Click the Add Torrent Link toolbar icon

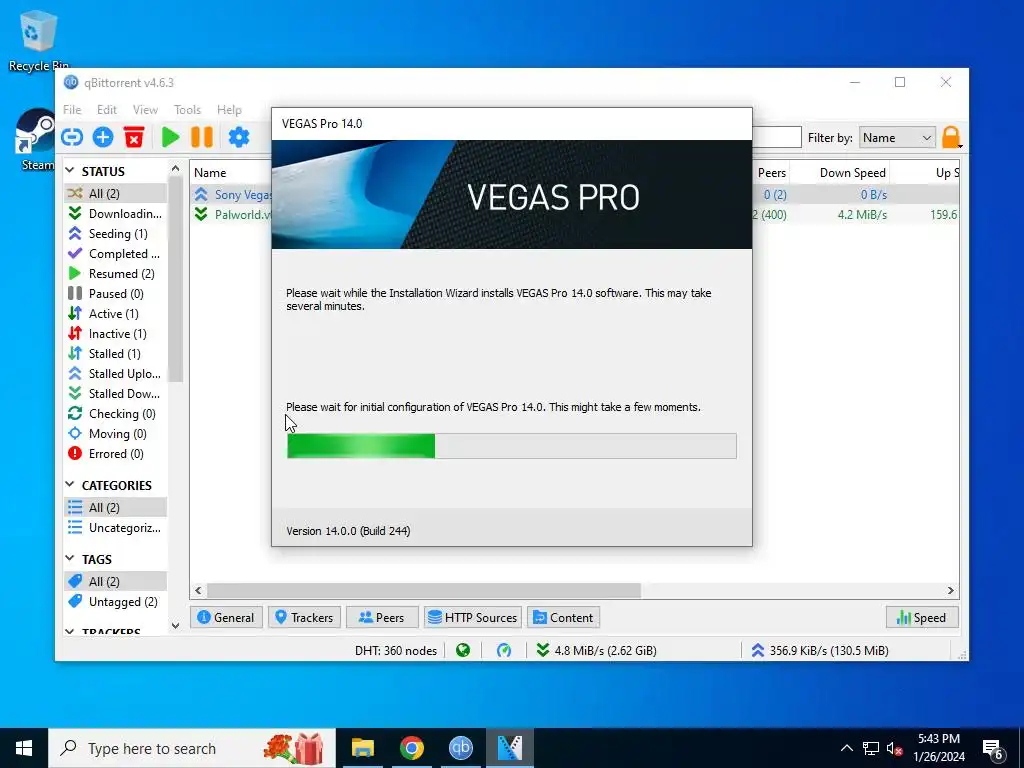(x=72, y=137)
